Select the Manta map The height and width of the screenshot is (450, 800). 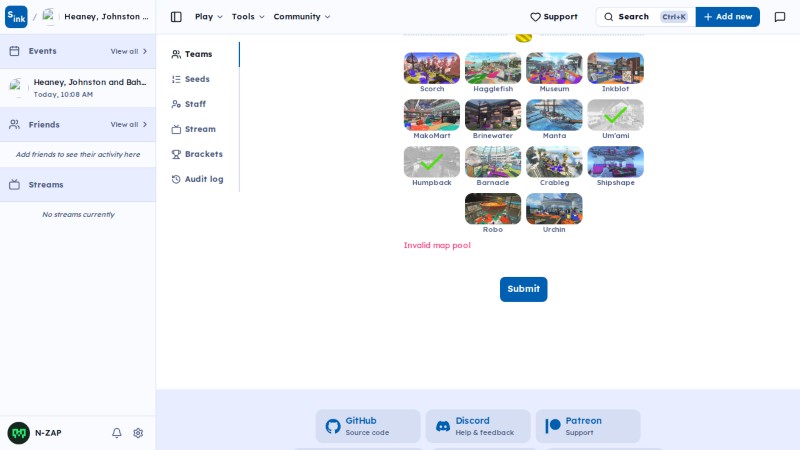pos(554,115)
